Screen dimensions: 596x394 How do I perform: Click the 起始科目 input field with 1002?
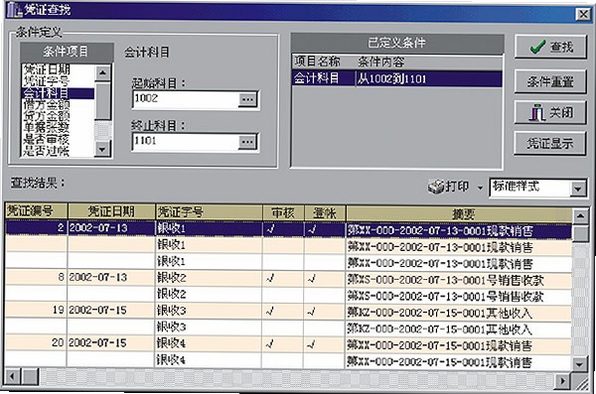[x=185, y=100]
